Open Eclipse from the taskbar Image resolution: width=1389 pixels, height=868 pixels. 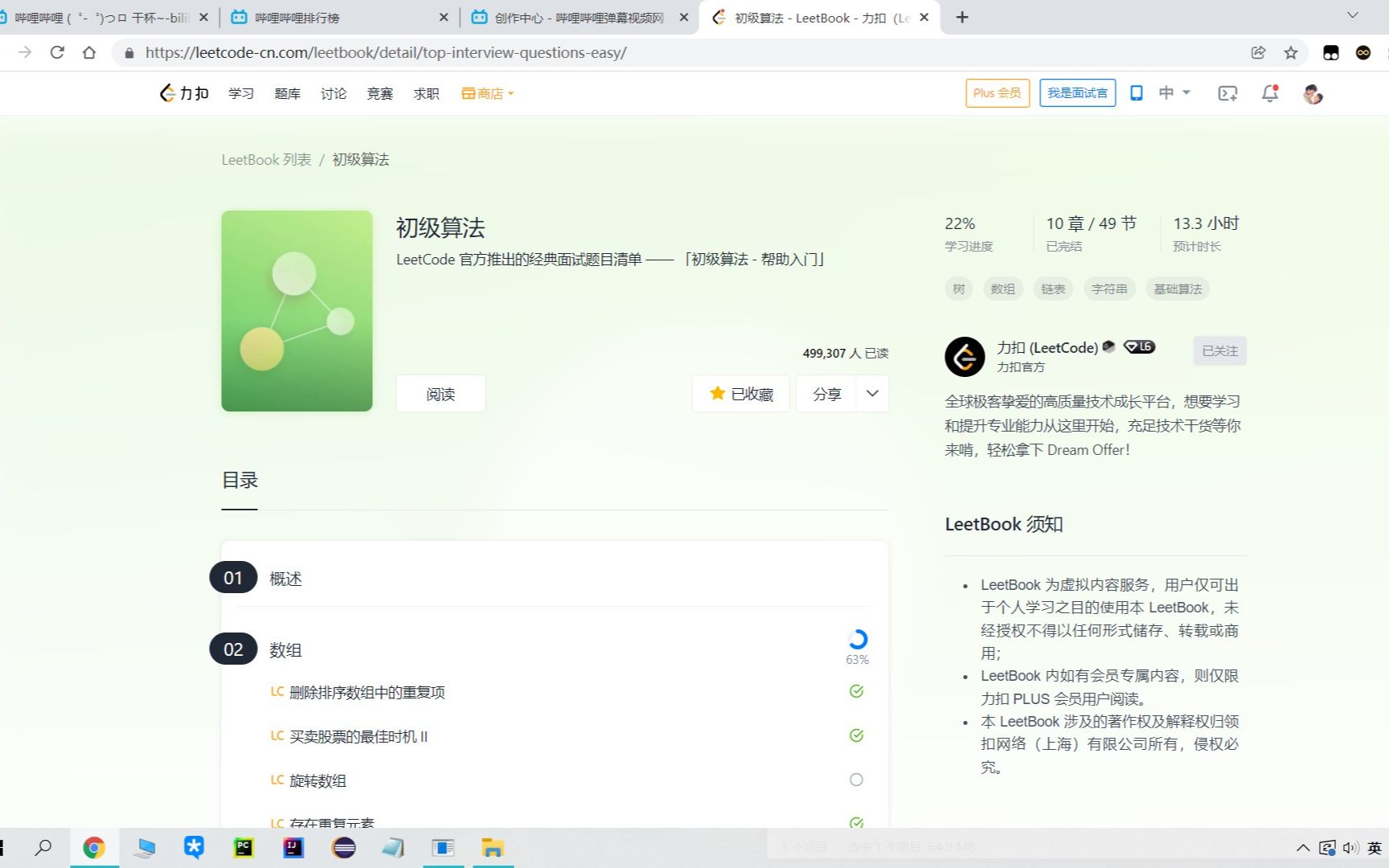[343, 847]
